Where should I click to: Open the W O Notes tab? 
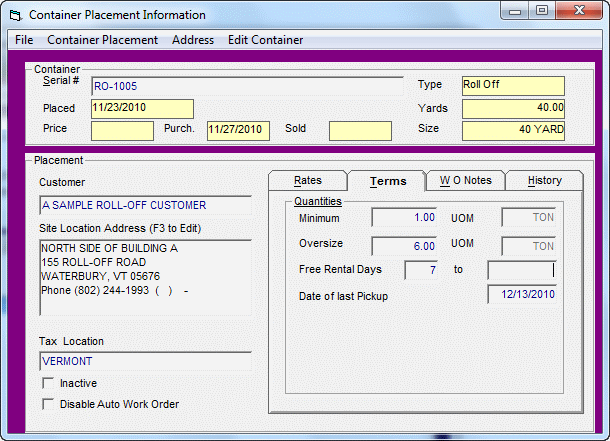pyautogui.click(x=466, y=180)
